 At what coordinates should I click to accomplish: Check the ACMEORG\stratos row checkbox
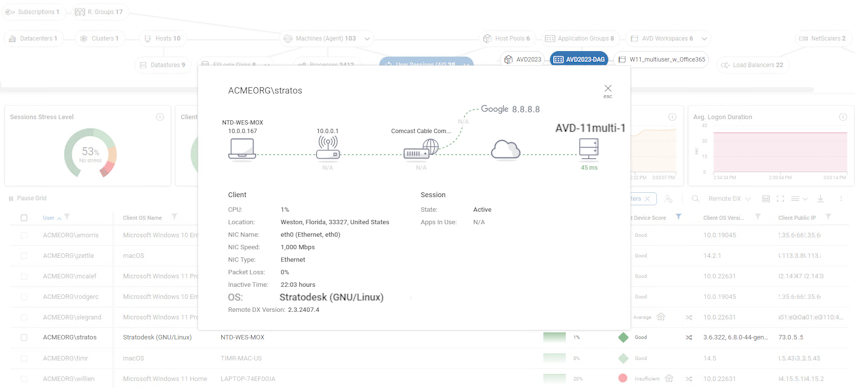24,338
